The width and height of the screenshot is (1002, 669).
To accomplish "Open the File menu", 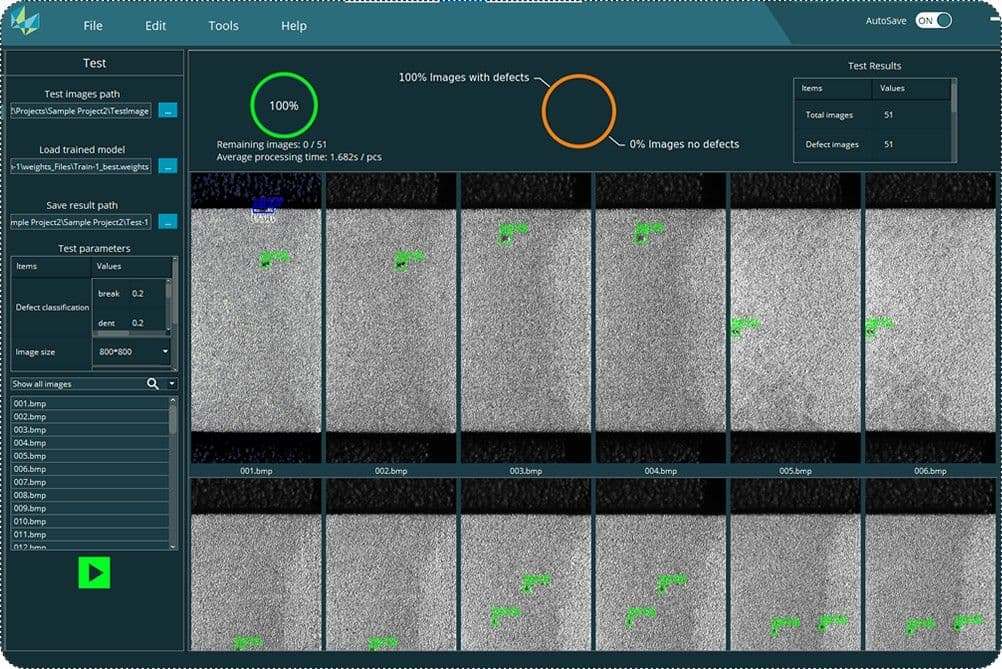I will pyautogui.click(x=92, y=25).
